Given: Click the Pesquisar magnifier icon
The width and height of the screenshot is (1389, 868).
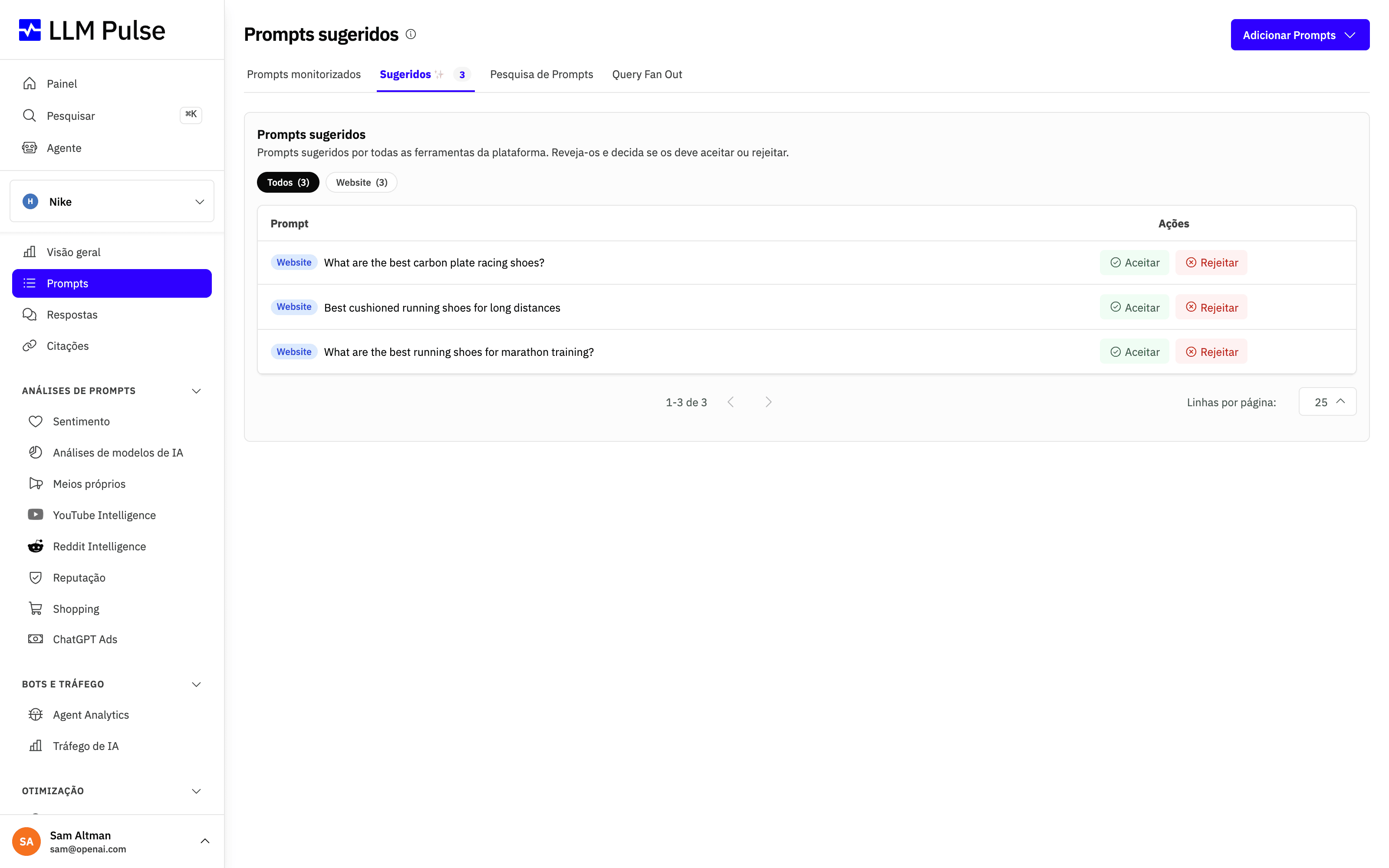Looking at the screenshot, I should 29,116.
